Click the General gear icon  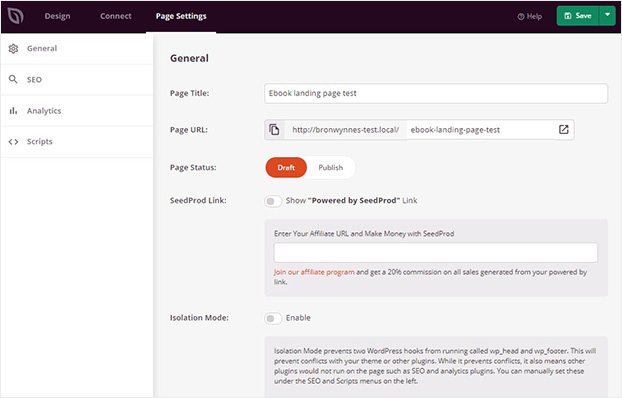(x=13, y=48)
